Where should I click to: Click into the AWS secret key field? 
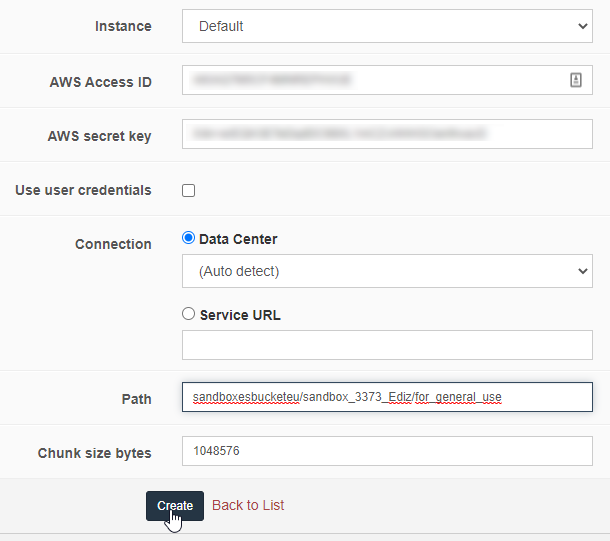pyautogui.click(x=386, y=135)
